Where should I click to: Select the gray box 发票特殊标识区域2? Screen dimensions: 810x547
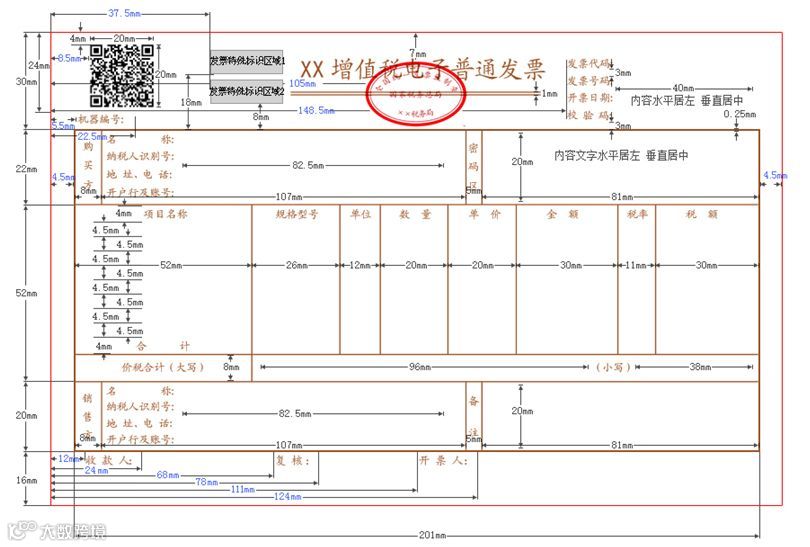pyautogui.click(x=246, y=92)
